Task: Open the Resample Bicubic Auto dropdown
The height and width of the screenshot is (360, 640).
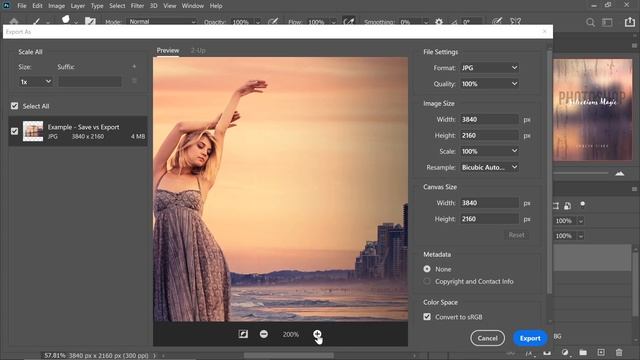Action: coord(489,167)
